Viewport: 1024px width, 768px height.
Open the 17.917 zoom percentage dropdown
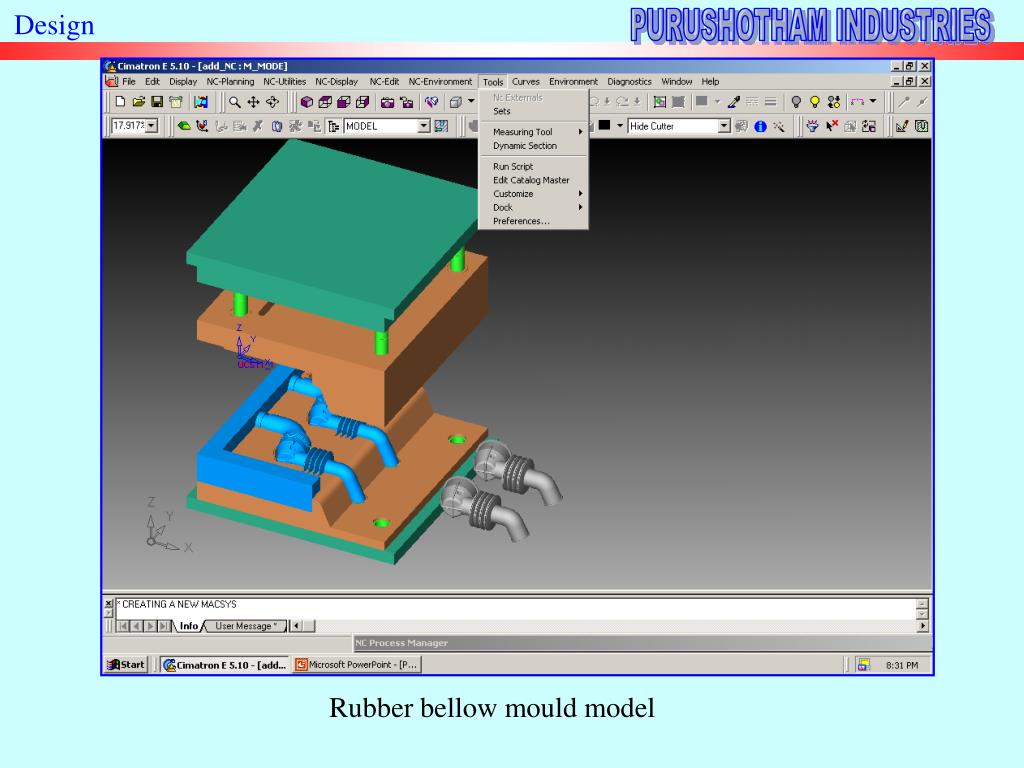pyautogui.click(x=152, y=125)
